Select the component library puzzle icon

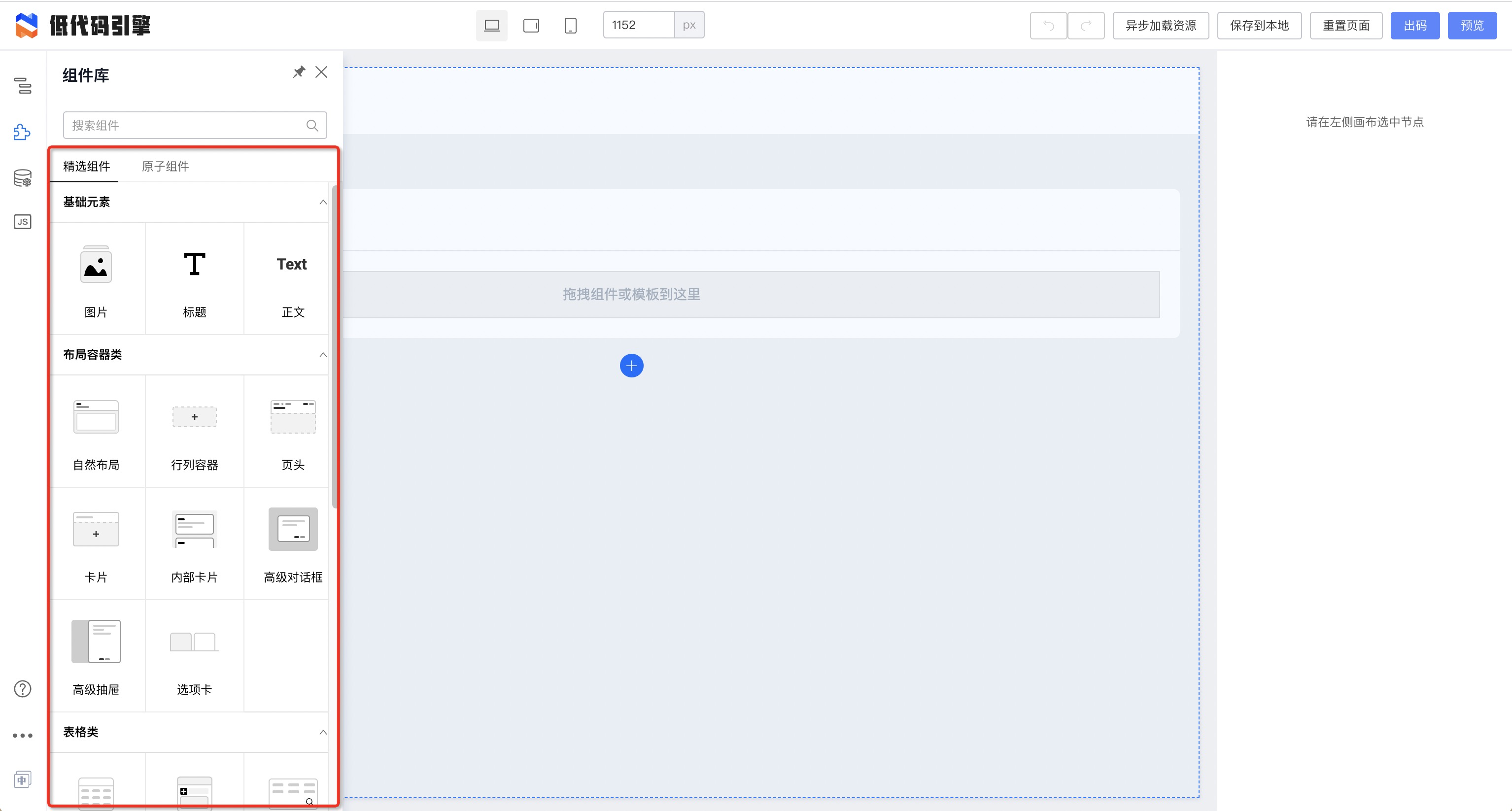22,132
